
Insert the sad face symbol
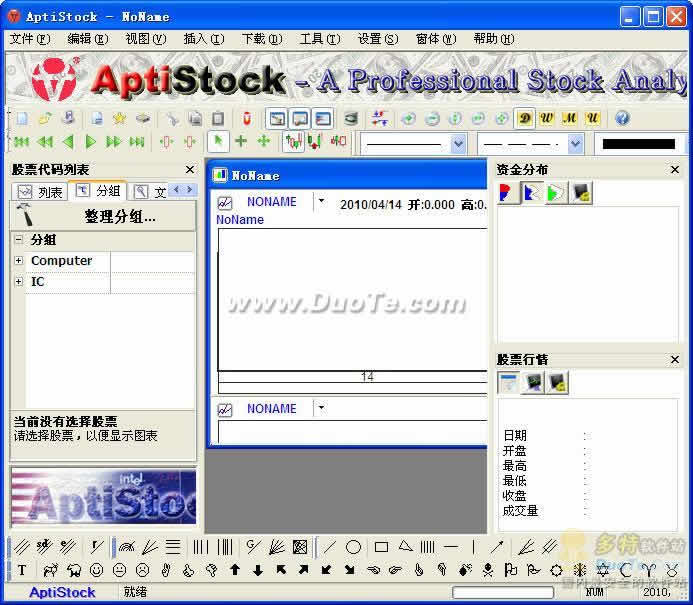point(142,570)
